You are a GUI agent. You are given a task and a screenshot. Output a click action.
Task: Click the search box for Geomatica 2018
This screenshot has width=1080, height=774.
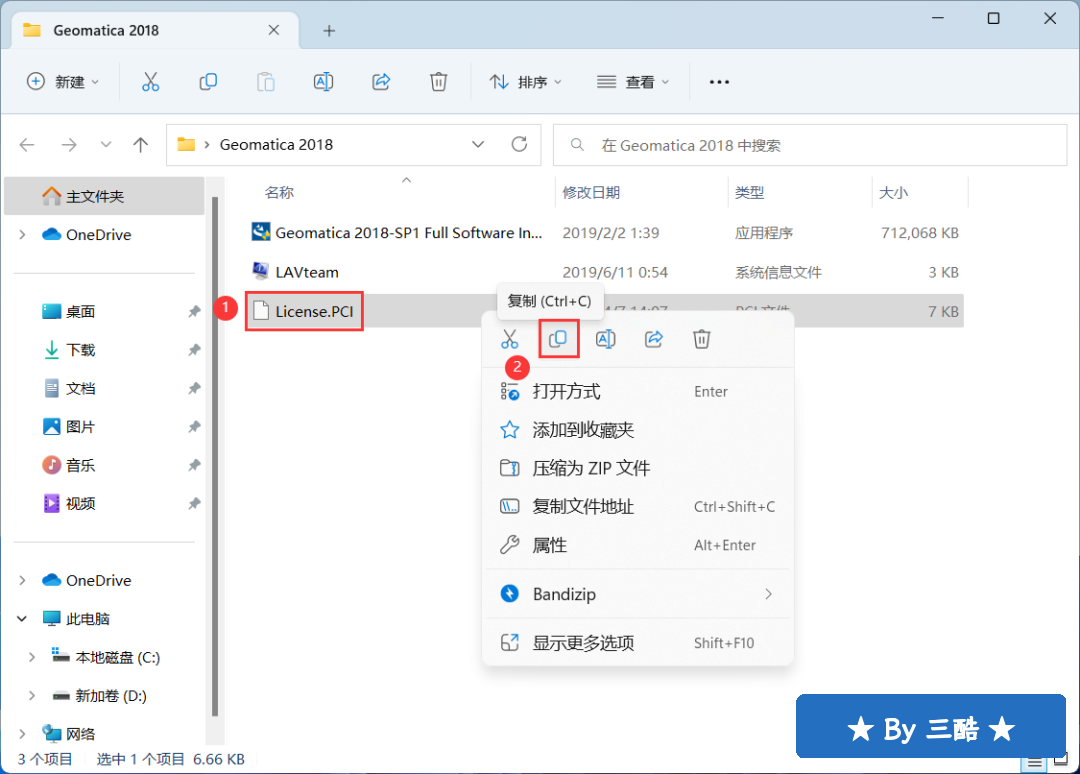point(810,145)
